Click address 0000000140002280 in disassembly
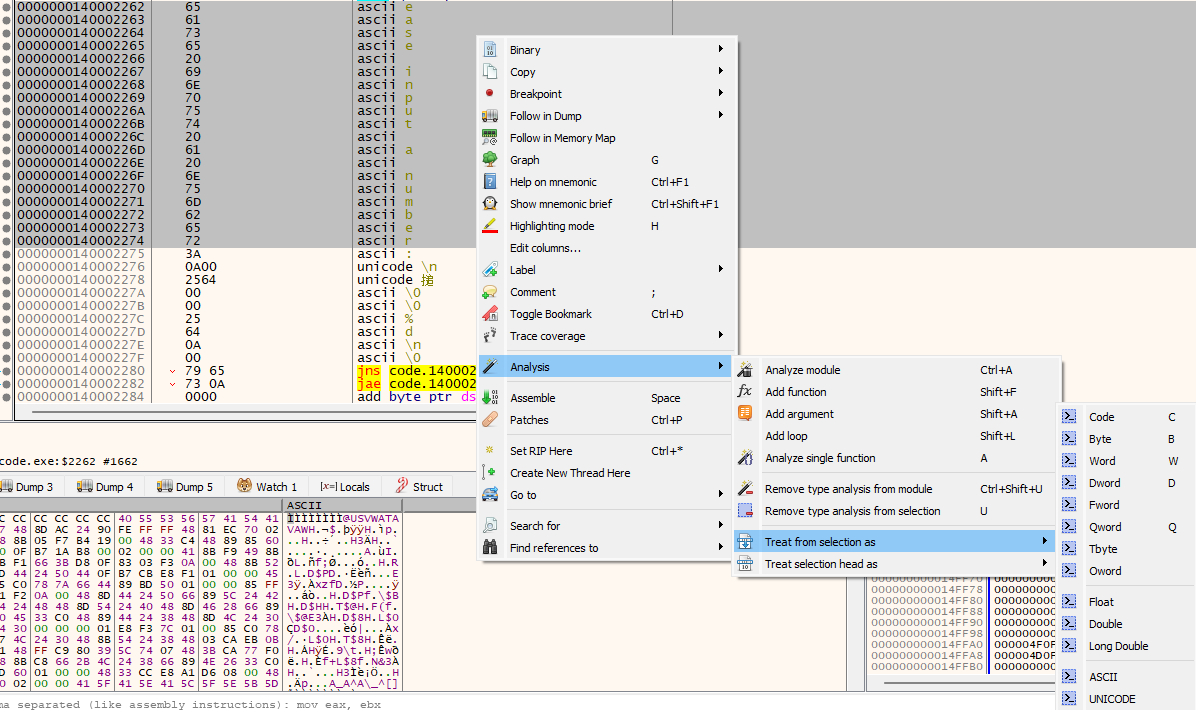Viewport: 1196px width, 710px height. pos(81,371)
